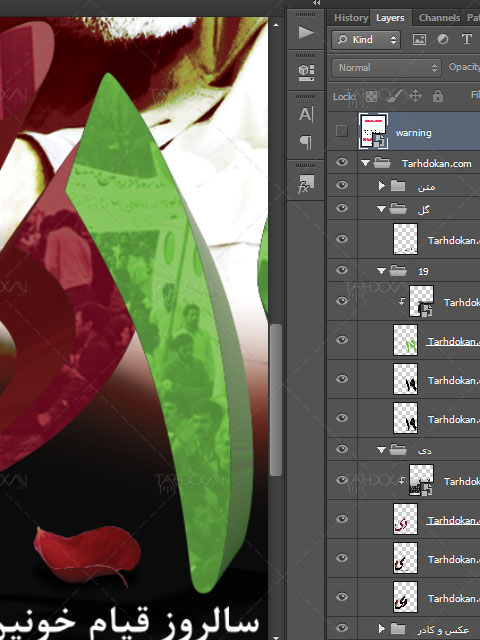Click the متن group folder icon
Viewport: 480px width, 640px height.
(398, 186)
